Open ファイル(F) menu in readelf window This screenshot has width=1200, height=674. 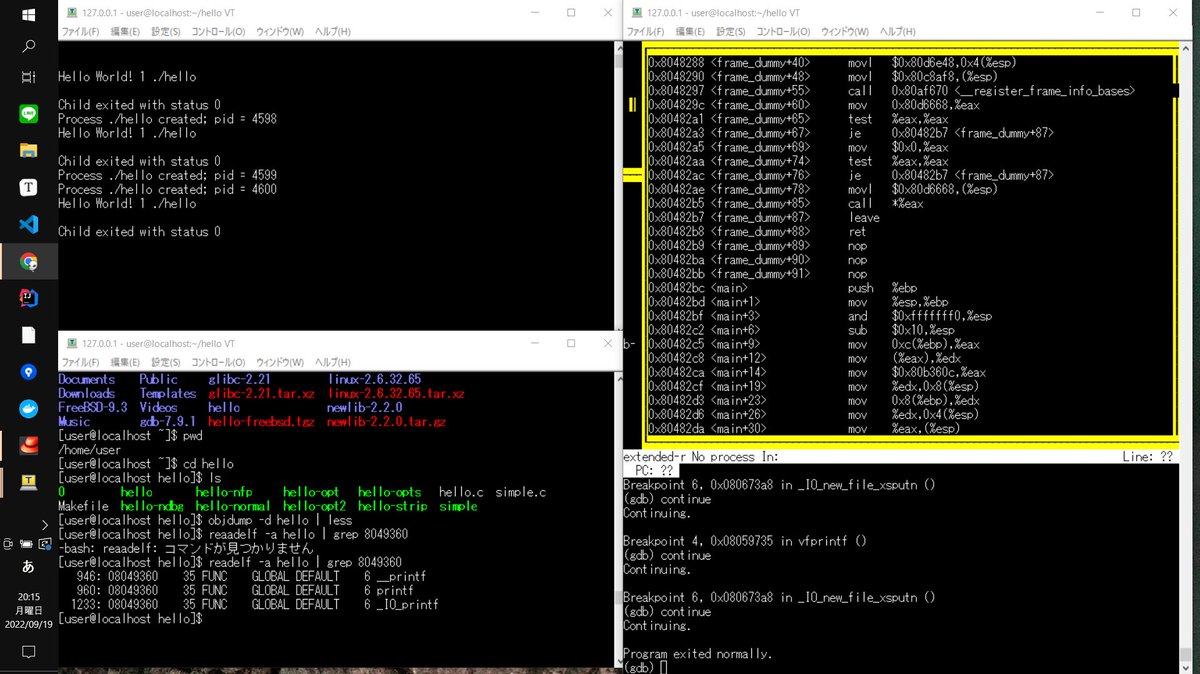[81, 362]
